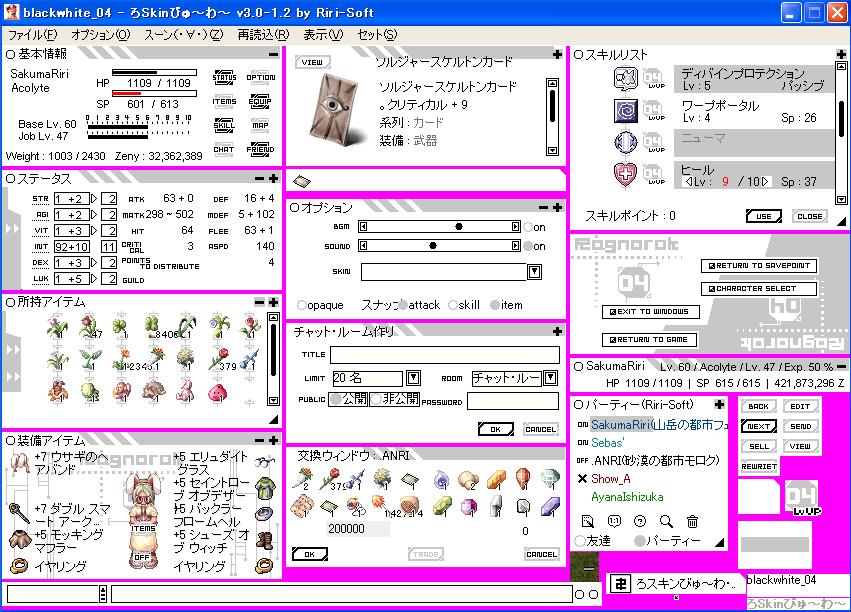Click RETURN TO SAVEPOINT button
This screenshot has width=851, height=612.
759,266
